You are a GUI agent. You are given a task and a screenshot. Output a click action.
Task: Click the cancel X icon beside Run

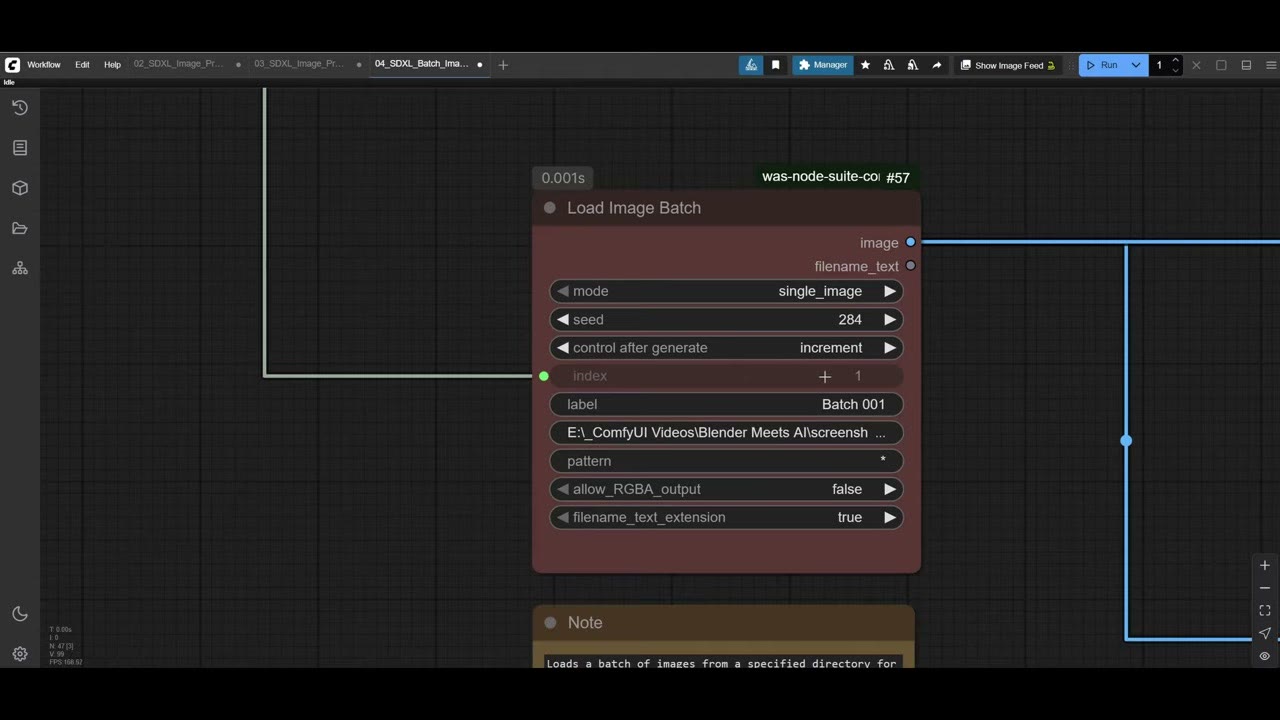(x=1196, y=65)
